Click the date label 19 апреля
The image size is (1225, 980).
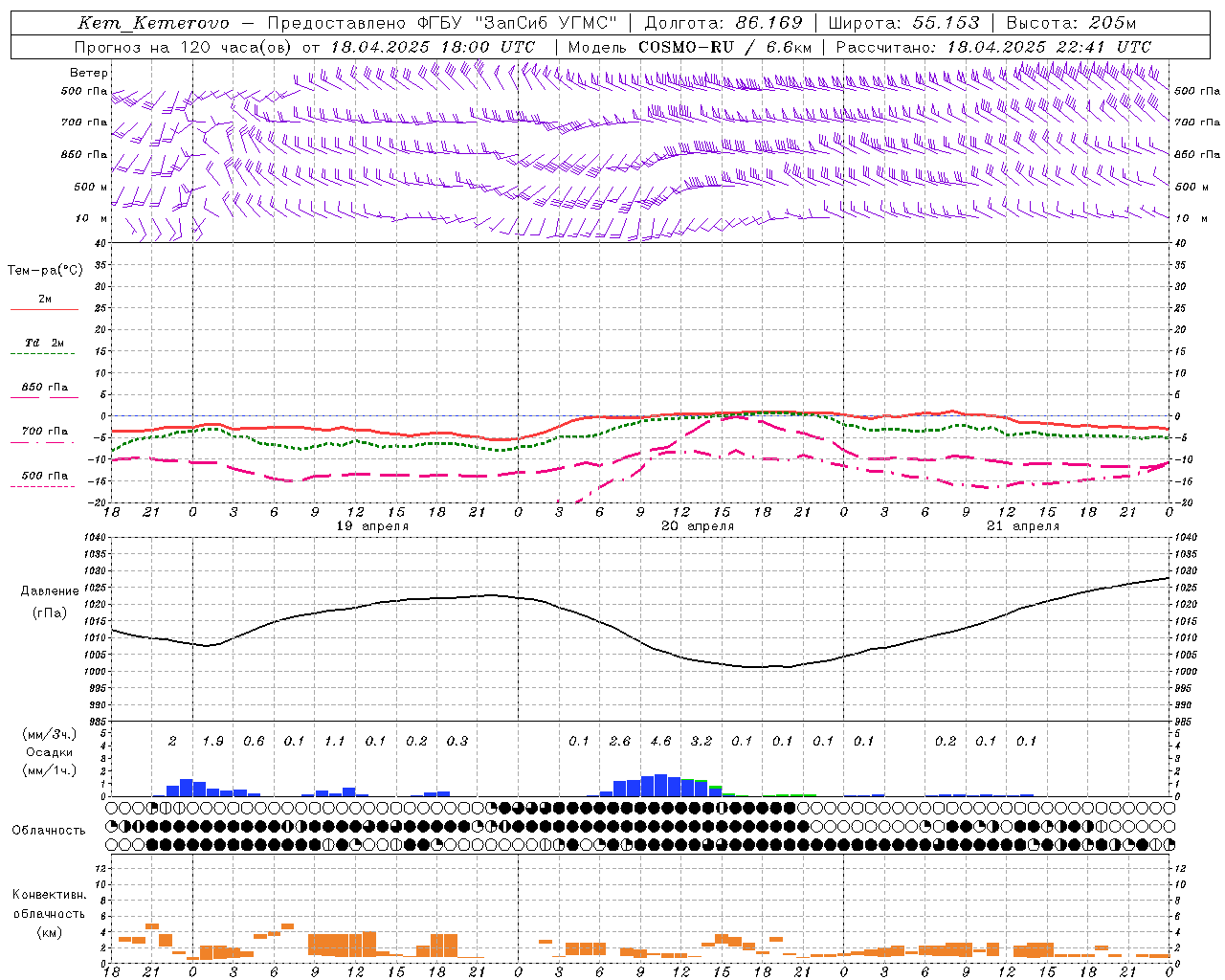[373, 526]
